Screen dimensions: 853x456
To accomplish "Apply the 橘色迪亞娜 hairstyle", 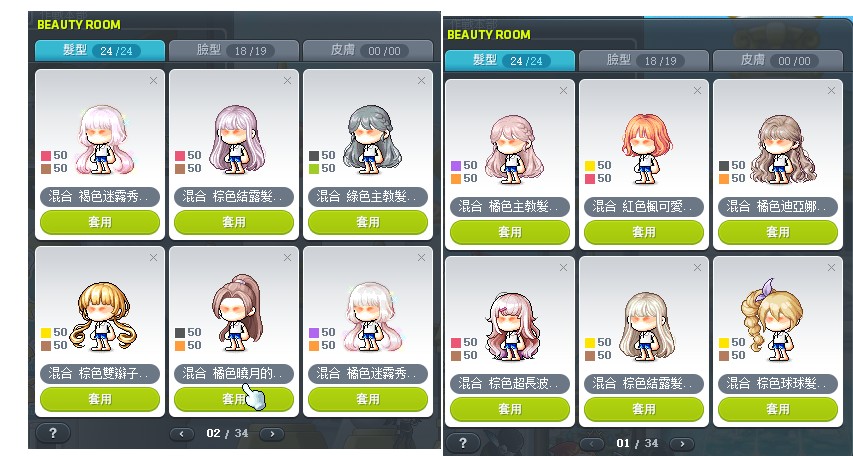I will pos(778,232).
